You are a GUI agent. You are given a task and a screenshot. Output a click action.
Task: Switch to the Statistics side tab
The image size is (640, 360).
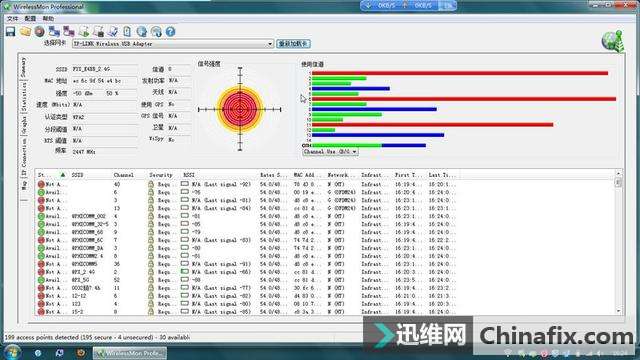(x=24, y=97)
